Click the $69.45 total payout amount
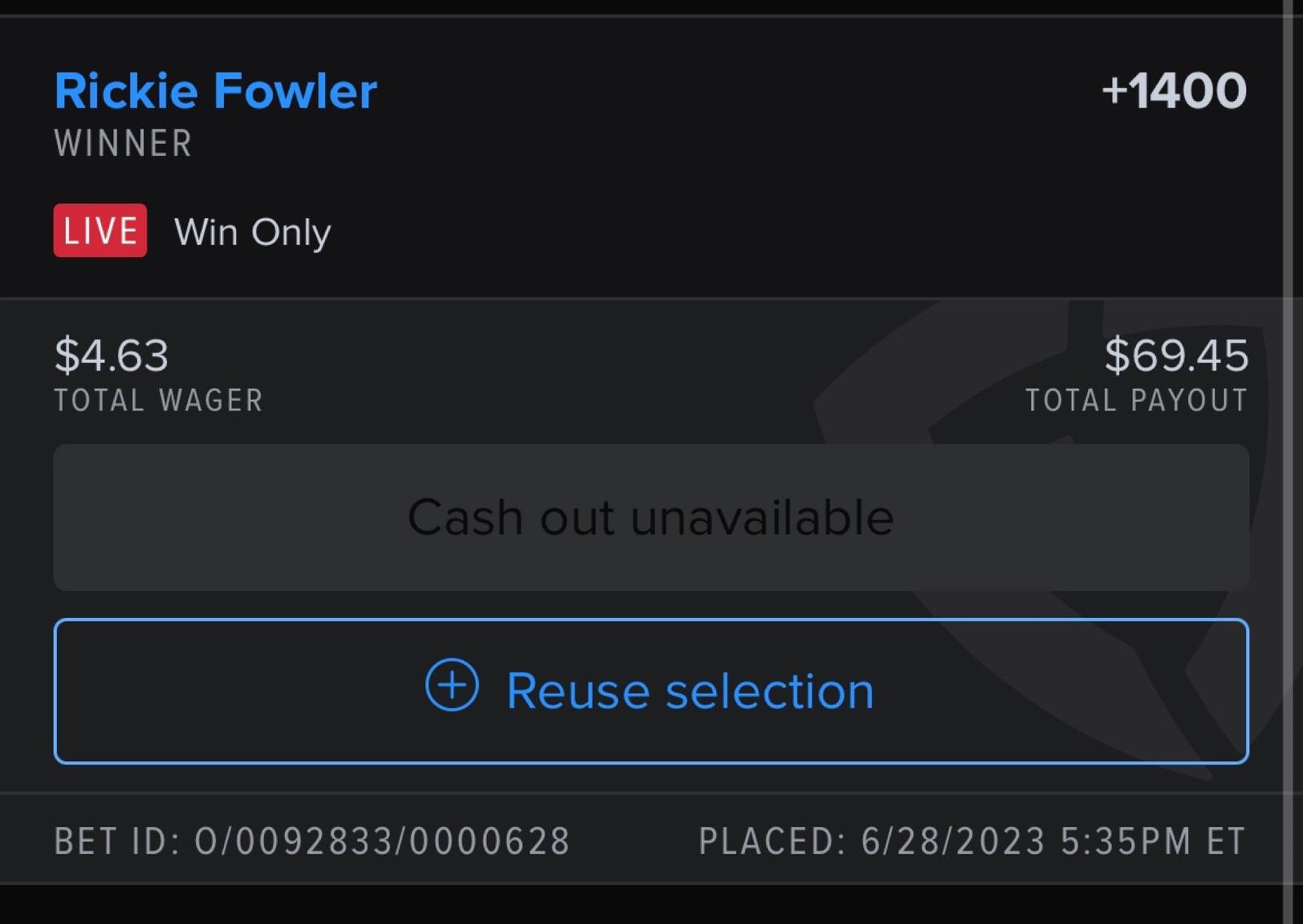This screenshot has height=924, width=1303. (1176, 355)
